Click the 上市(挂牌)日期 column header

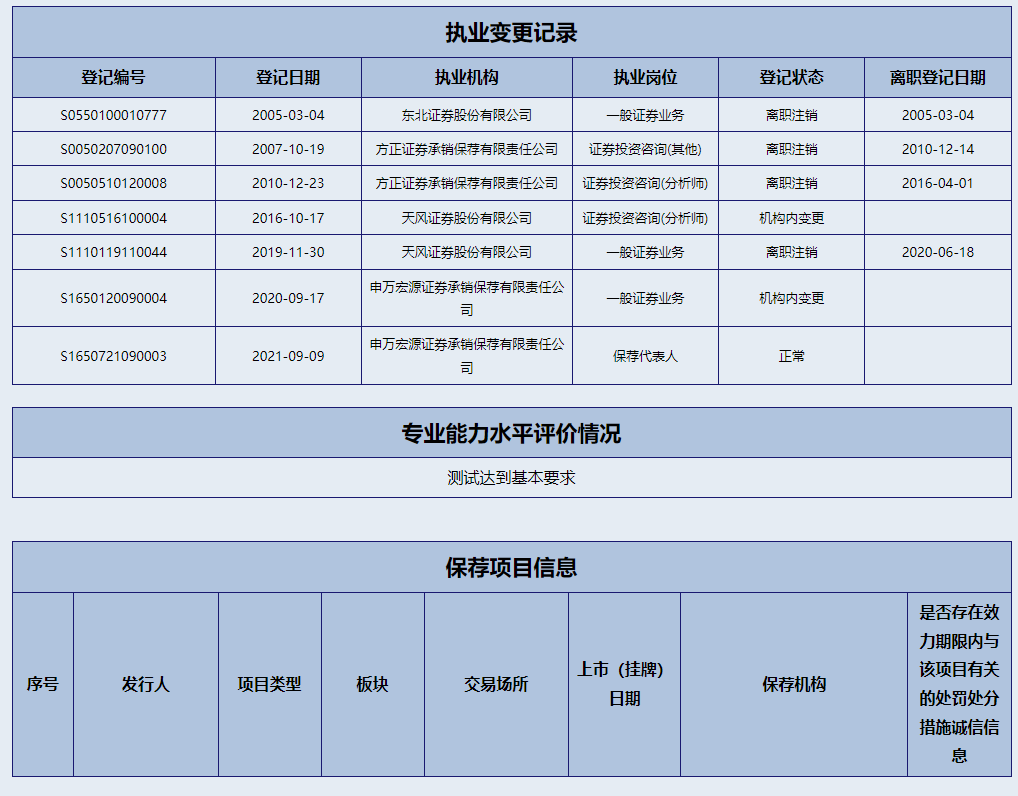coord(624,684)
